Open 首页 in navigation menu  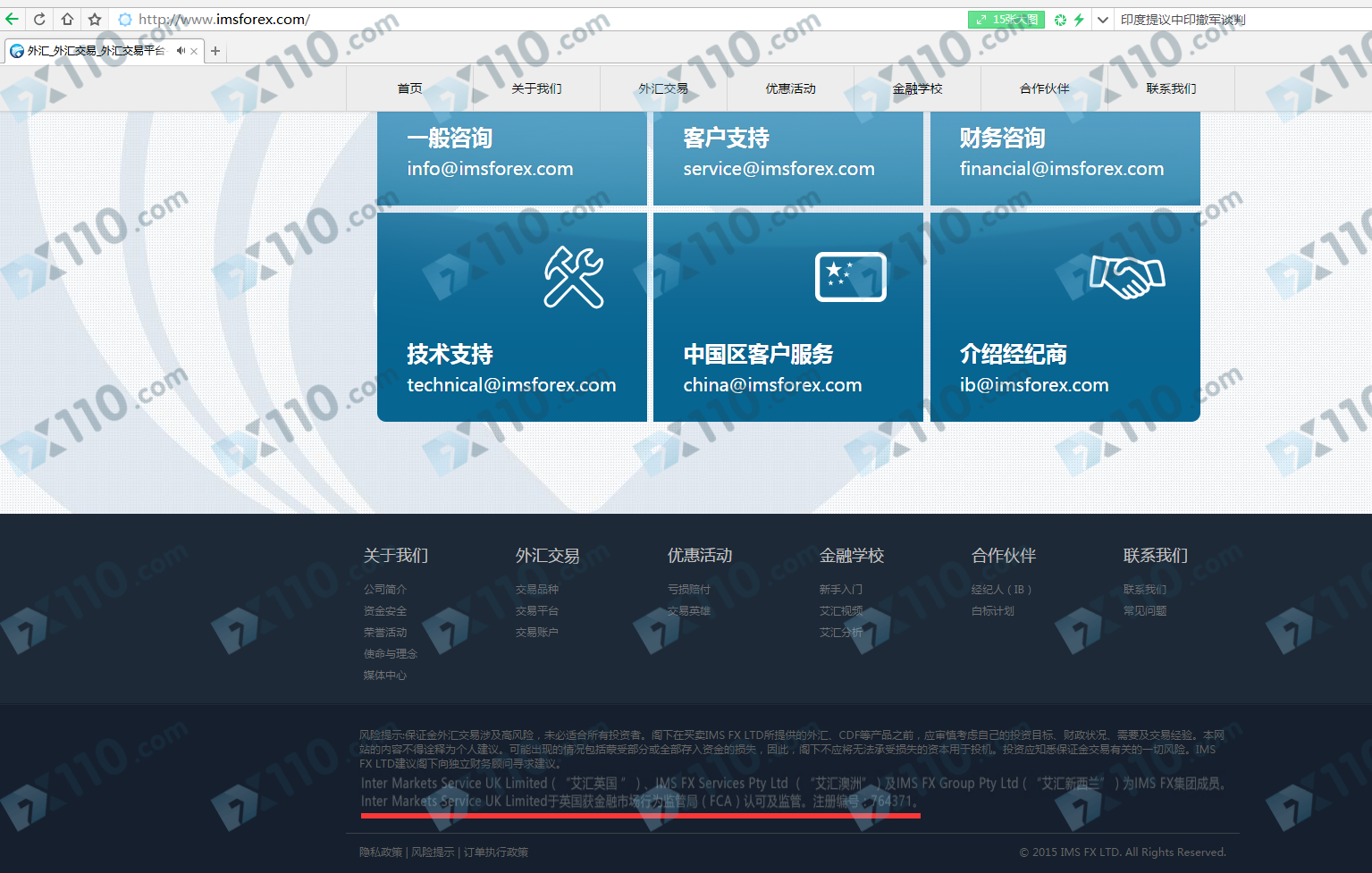click(x=410, y=88)
